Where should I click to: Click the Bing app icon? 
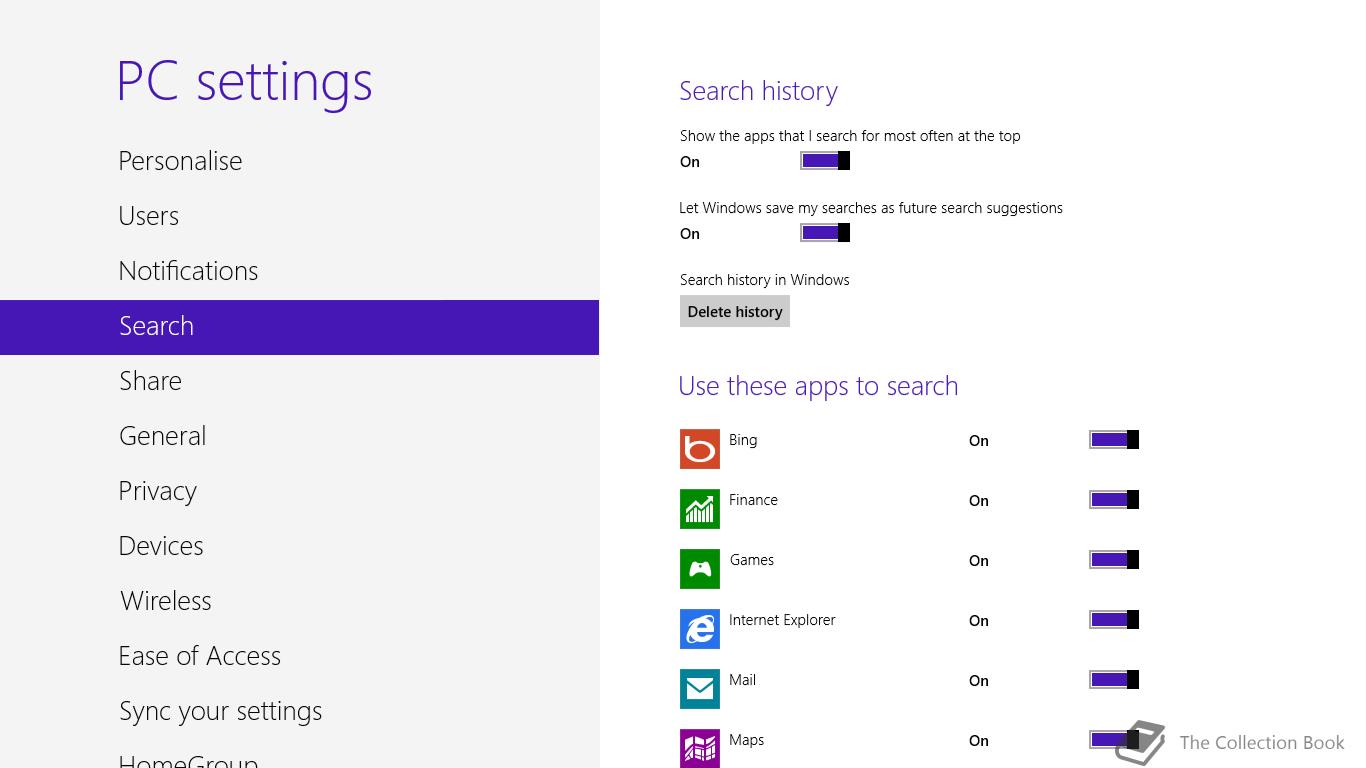(x=700, y=449)
